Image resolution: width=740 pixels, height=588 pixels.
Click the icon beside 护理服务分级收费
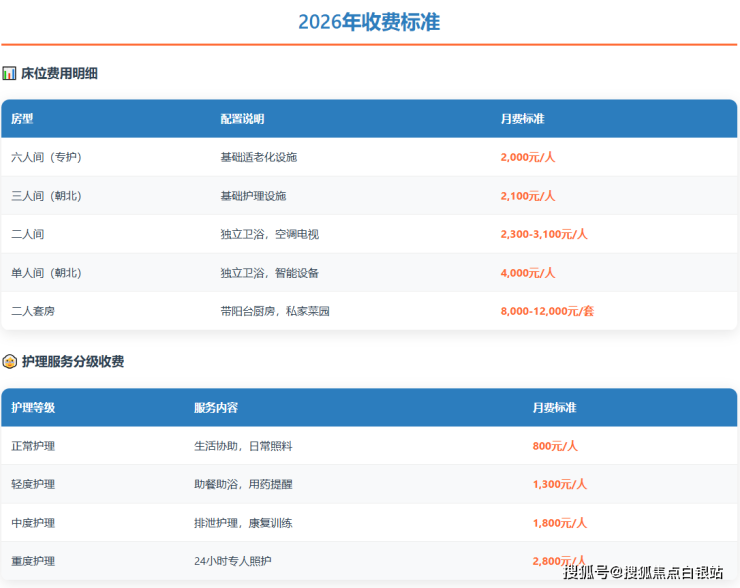click(x=9, y=362)
